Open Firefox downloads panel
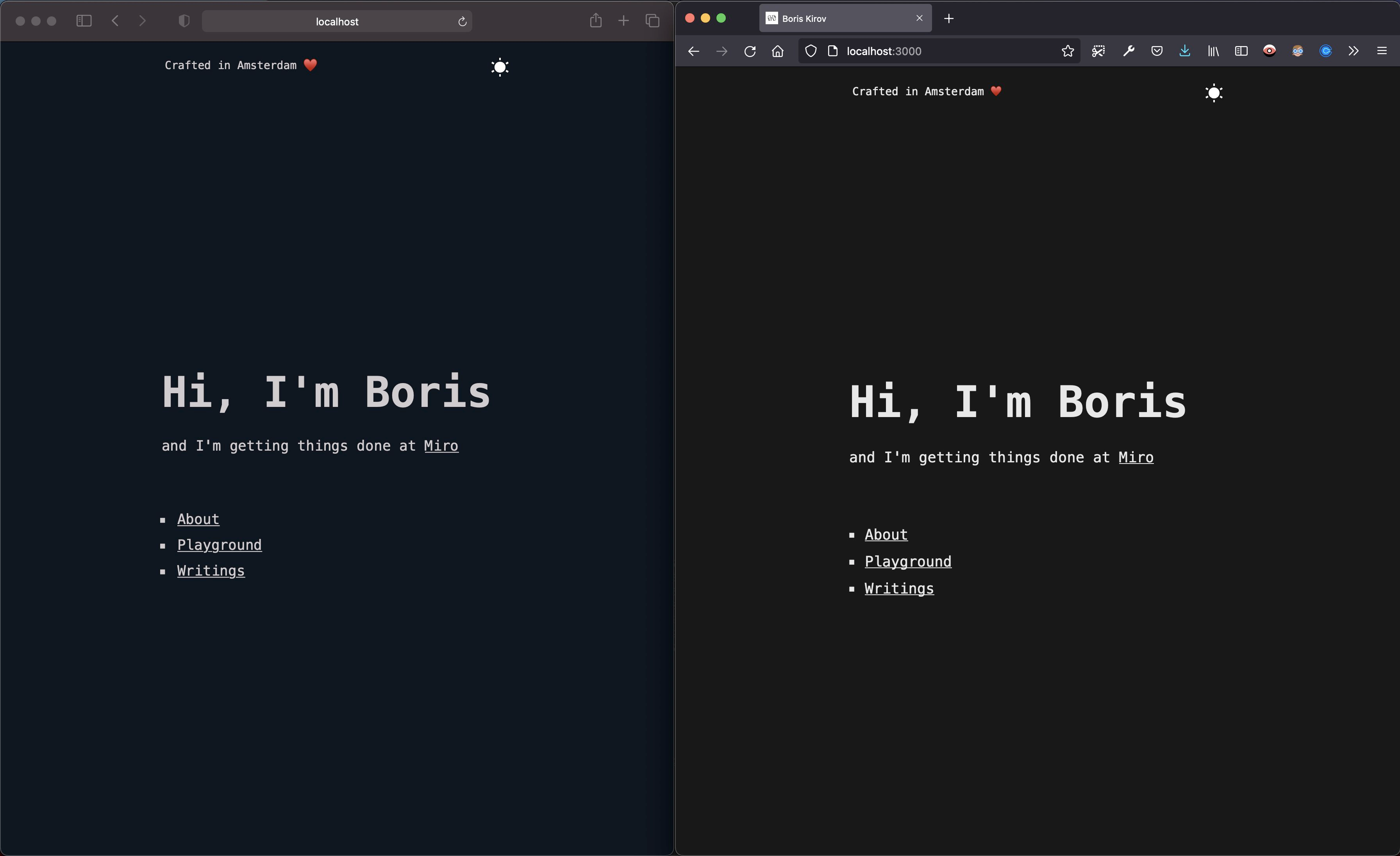 point(1185,51)
